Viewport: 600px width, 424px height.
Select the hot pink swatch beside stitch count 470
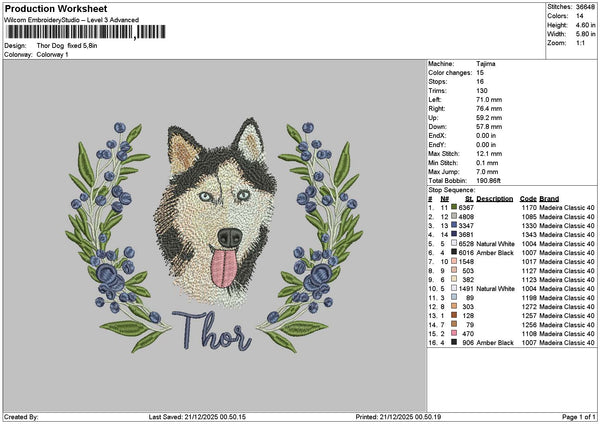tap(454, 333)
